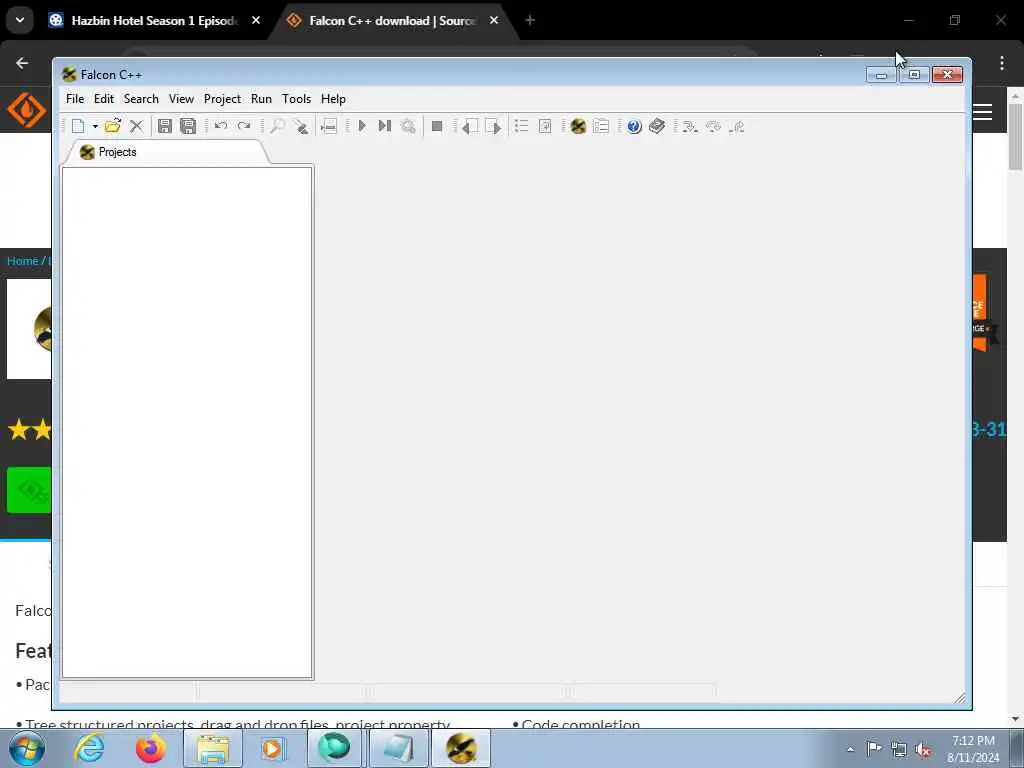Close the Hazbin Hotel browser tab
This screenshot has width=1024, height=768.
click(x=256, y=21)
